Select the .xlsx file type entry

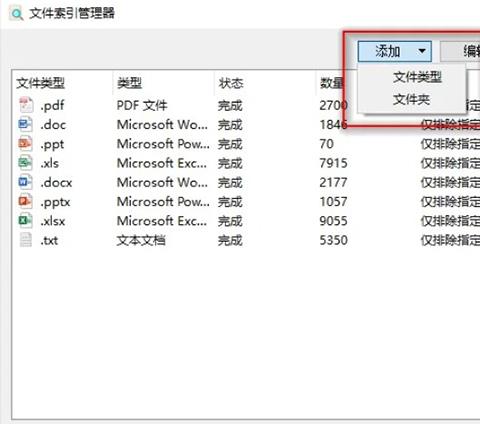pos(53,221)
